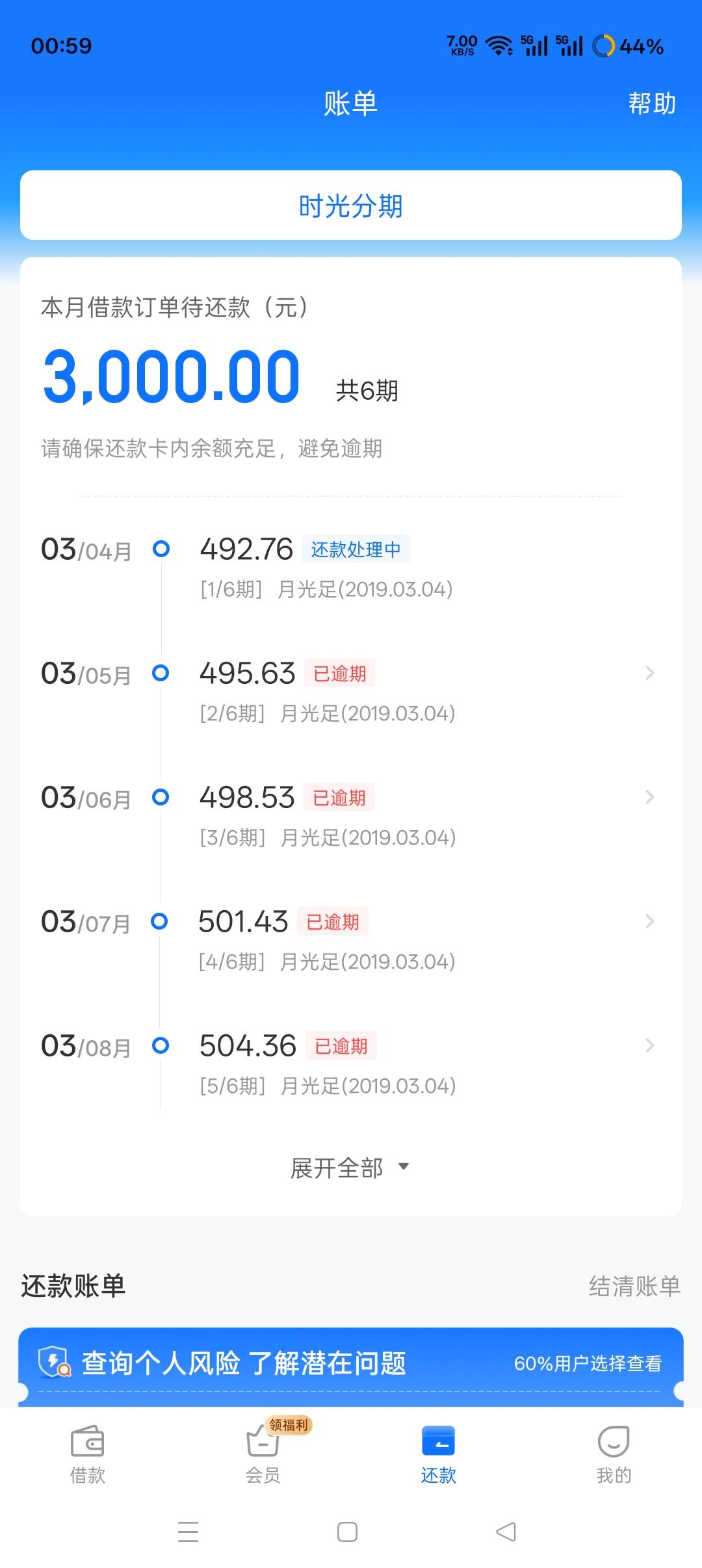This screenshot has height=1568, width=702.
Task: Open the 我的 smiley profile icon
Action: pyautogui.click(x=614, y=1441)
